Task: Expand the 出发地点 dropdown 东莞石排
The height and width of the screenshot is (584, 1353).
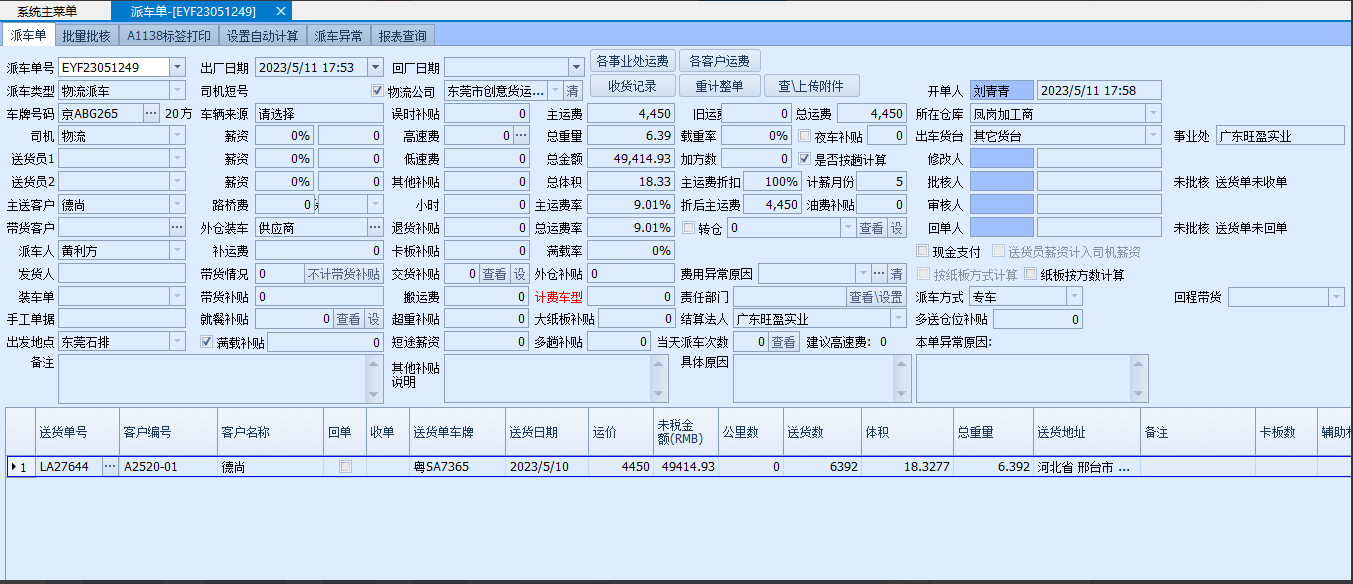Action: point(177,342)
